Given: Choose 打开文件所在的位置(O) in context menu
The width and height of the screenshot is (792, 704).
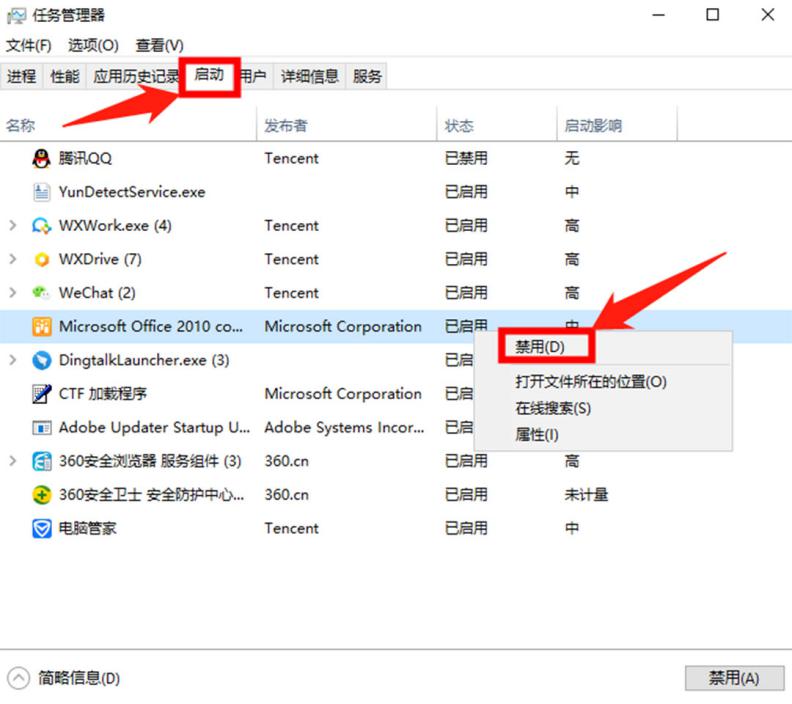Looking at the screenshot, I should [590, 382].
